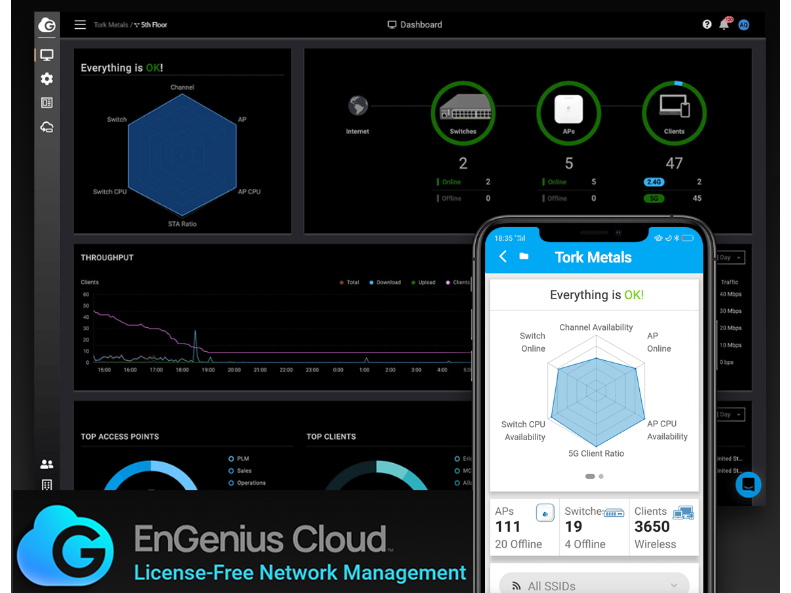
Task: Click the Top Access Points donut chart
Action: (150, 475)
